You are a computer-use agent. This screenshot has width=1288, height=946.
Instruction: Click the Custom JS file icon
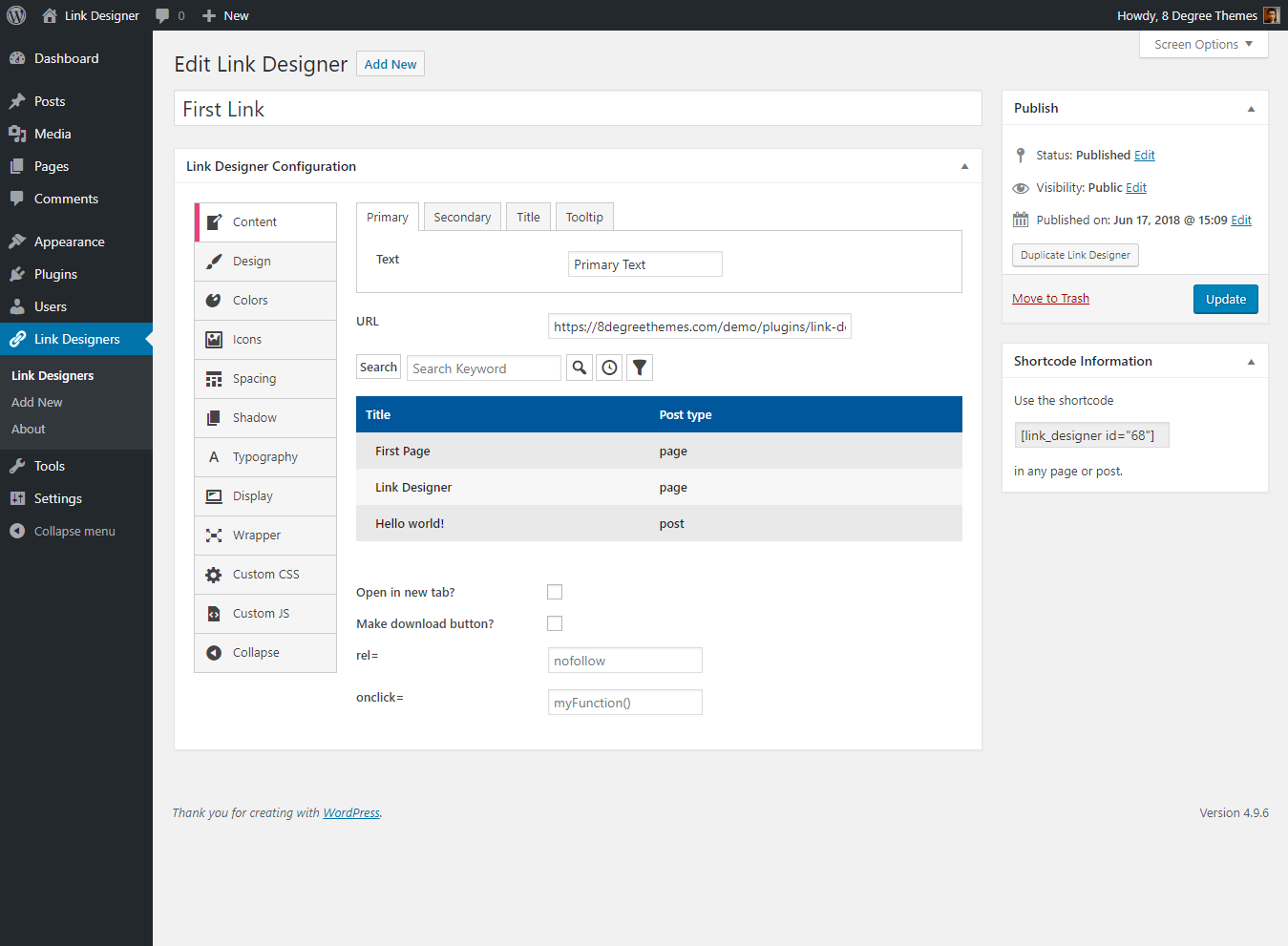[x=214, y=614]
